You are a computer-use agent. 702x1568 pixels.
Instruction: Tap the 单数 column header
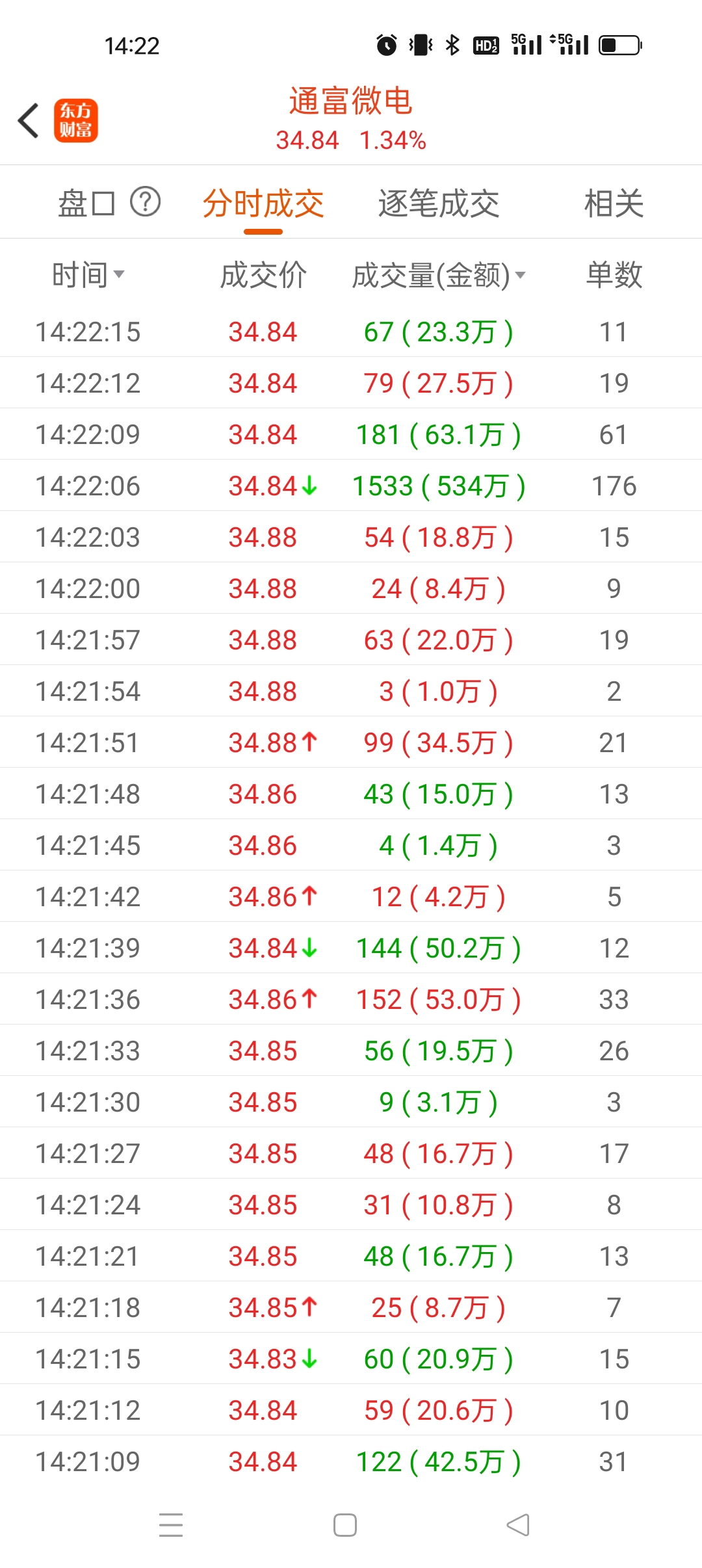click(614, 275)
